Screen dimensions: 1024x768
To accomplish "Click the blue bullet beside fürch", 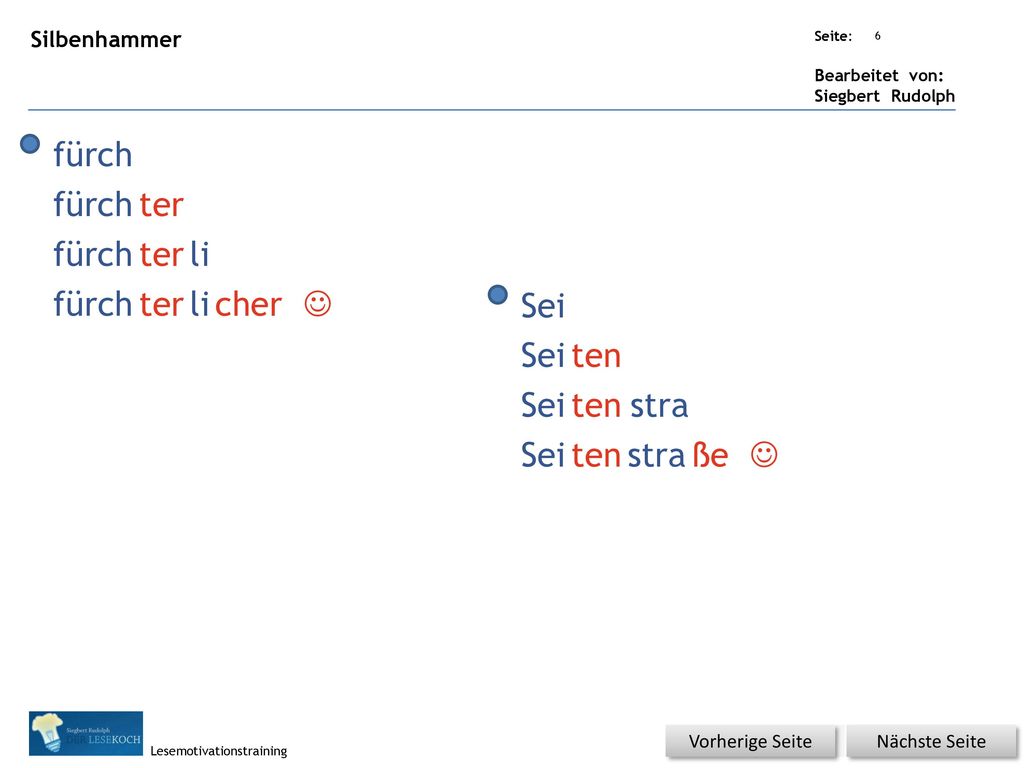I will (30, 144).
